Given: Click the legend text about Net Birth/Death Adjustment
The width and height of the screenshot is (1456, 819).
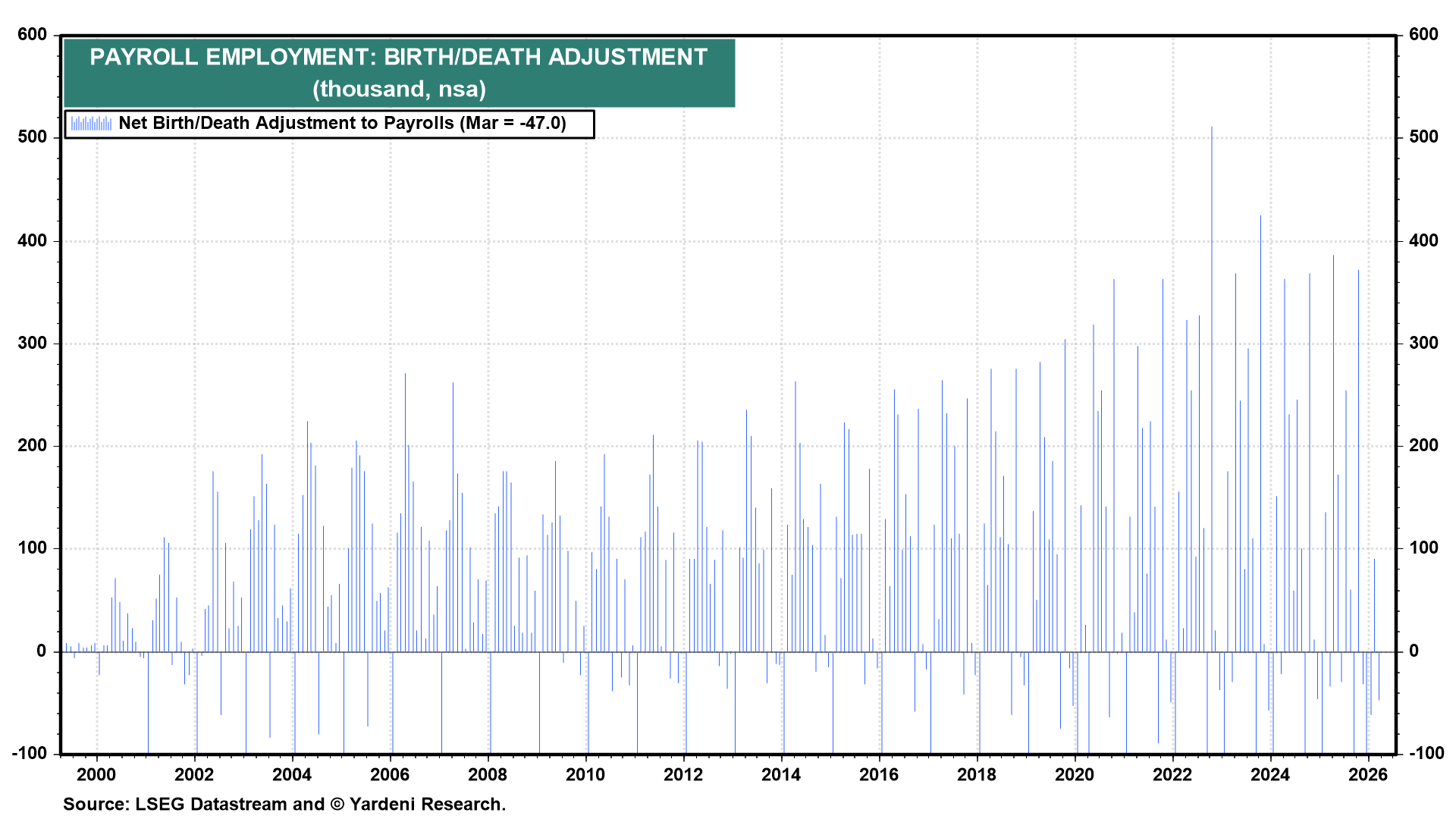Looking at the screenshot, I should [x=345, y=124].
